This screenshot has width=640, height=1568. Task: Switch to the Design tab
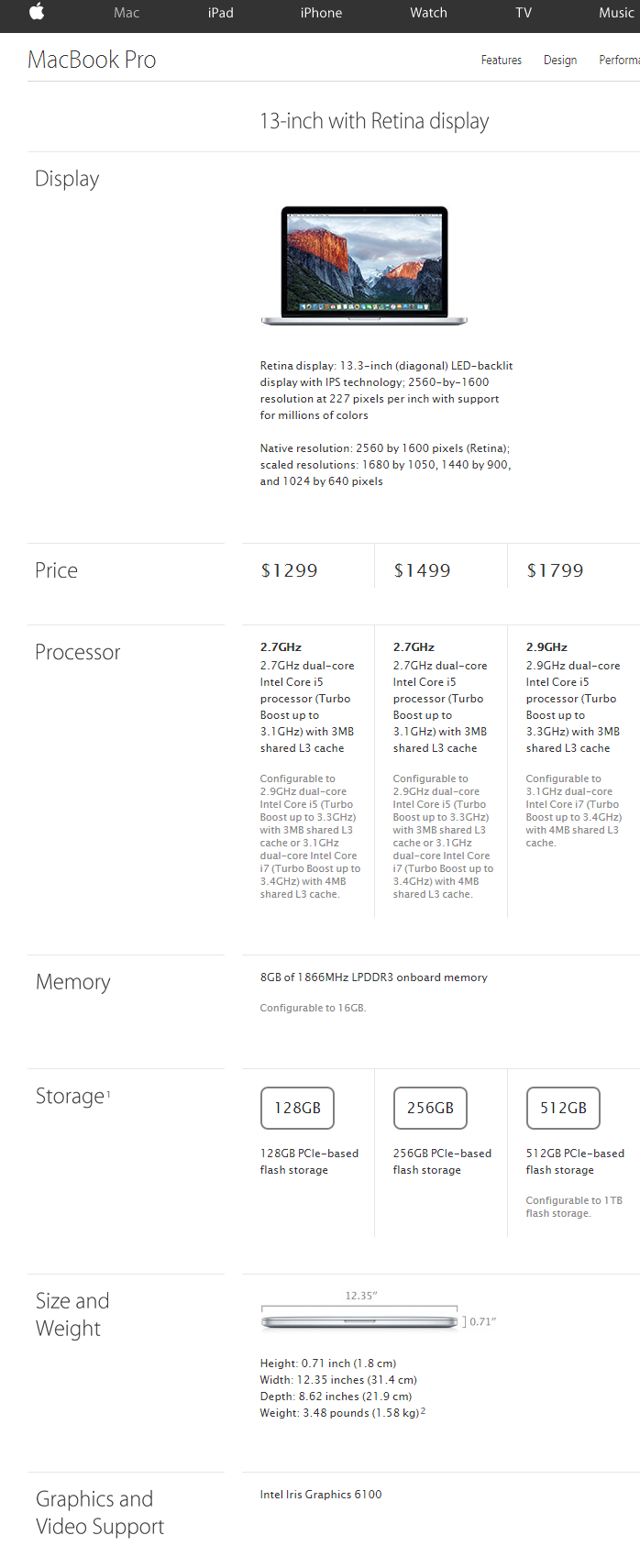(560, 61)
